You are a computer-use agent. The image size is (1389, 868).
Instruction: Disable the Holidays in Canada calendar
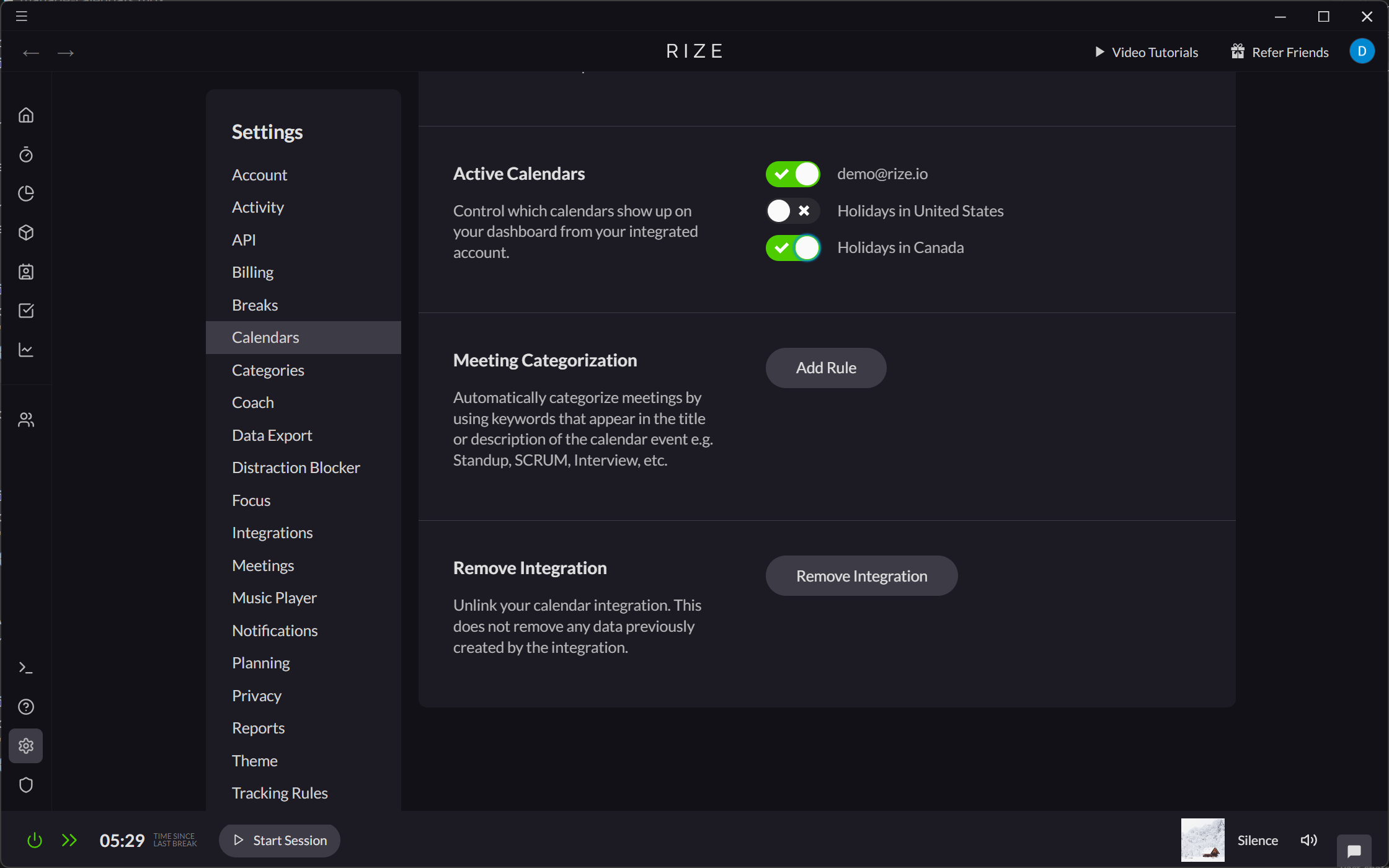point(792,247)
